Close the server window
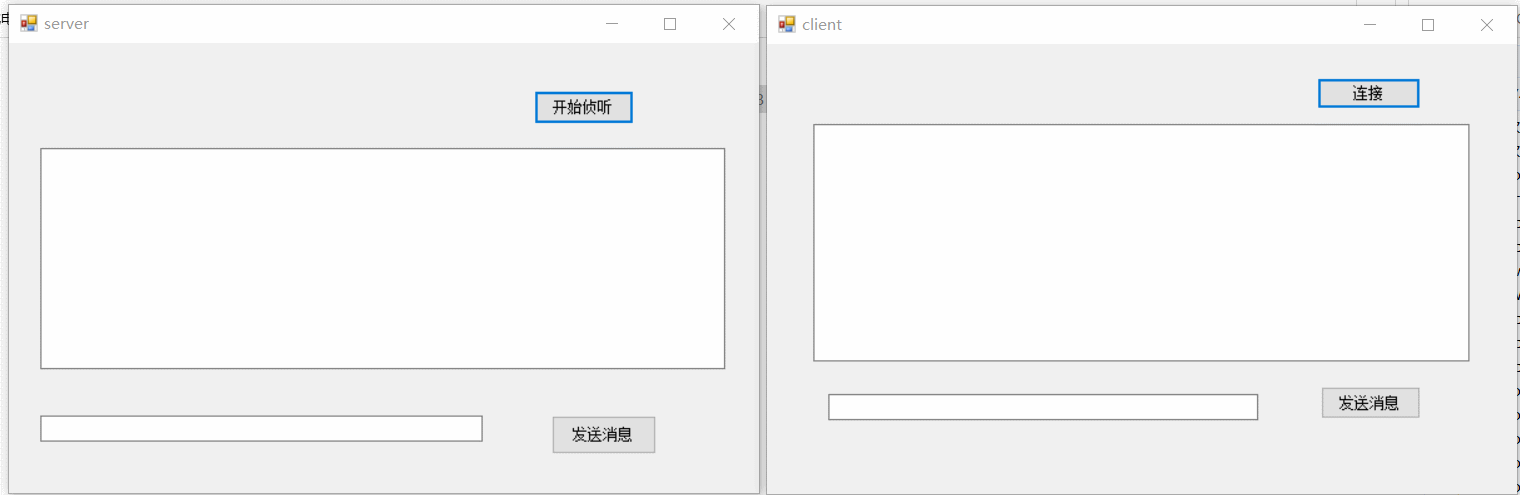1520x495 pixels. (729, 24)
